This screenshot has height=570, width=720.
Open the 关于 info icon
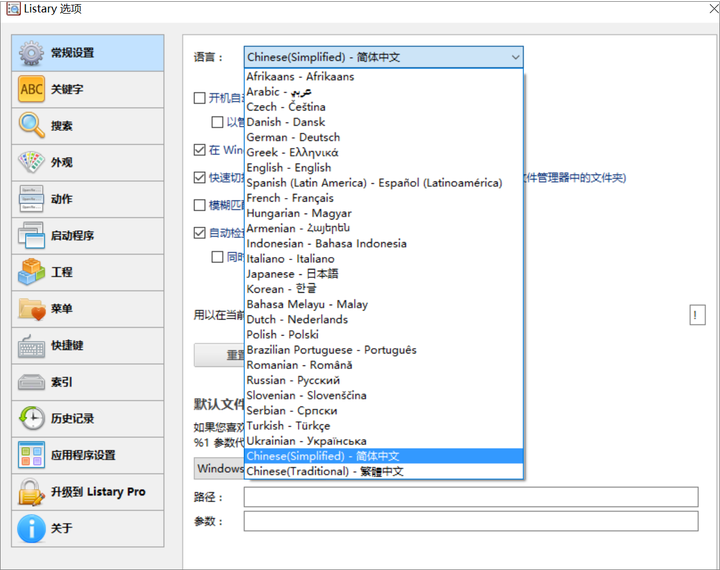31,528
